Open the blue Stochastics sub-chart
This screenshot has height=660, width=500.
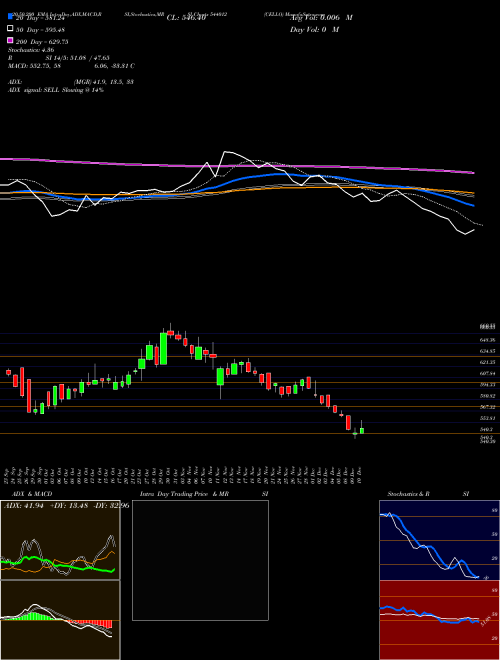tap(439, 540)
